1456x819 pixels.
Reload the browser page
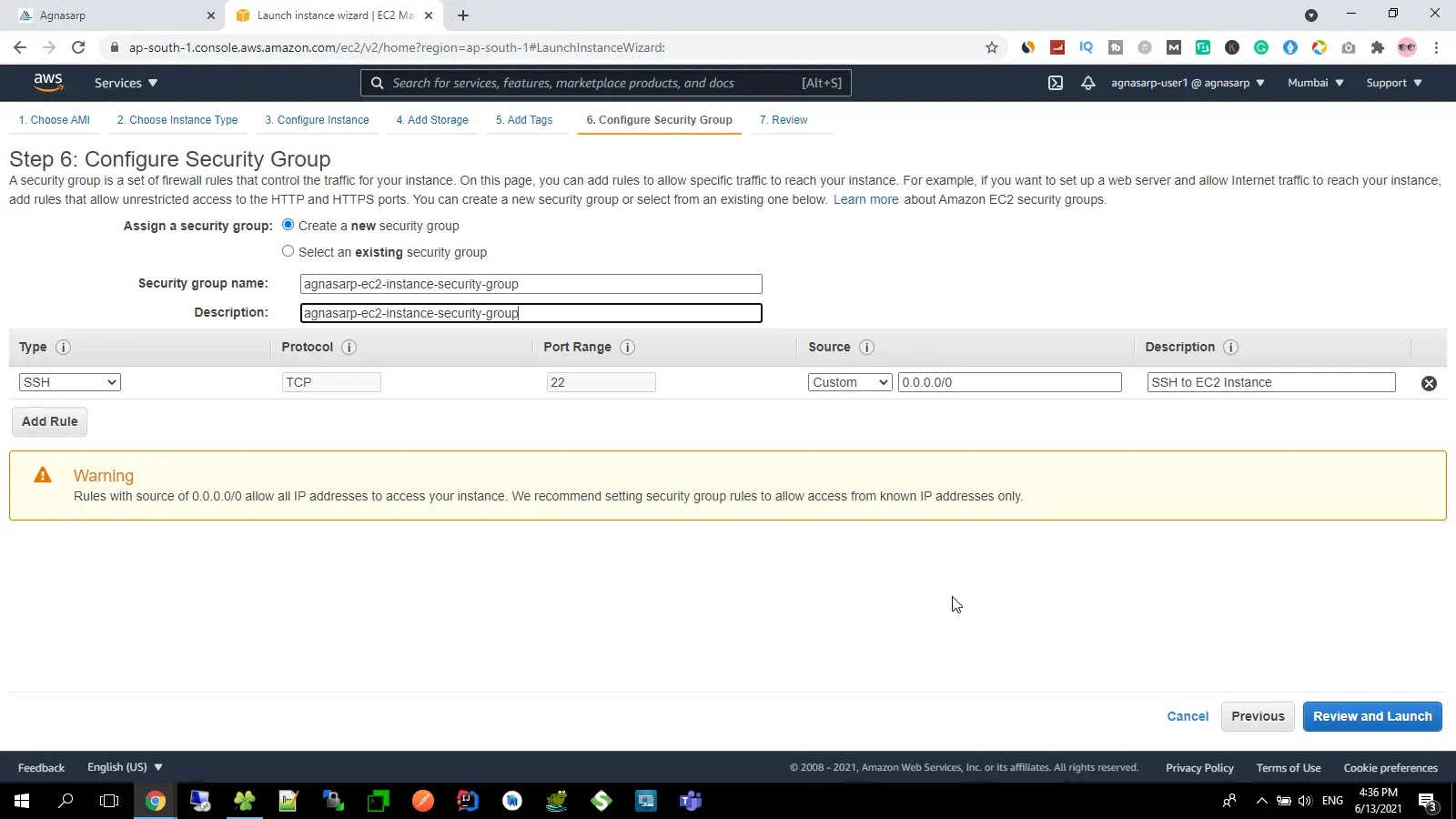tap(78, 47)
